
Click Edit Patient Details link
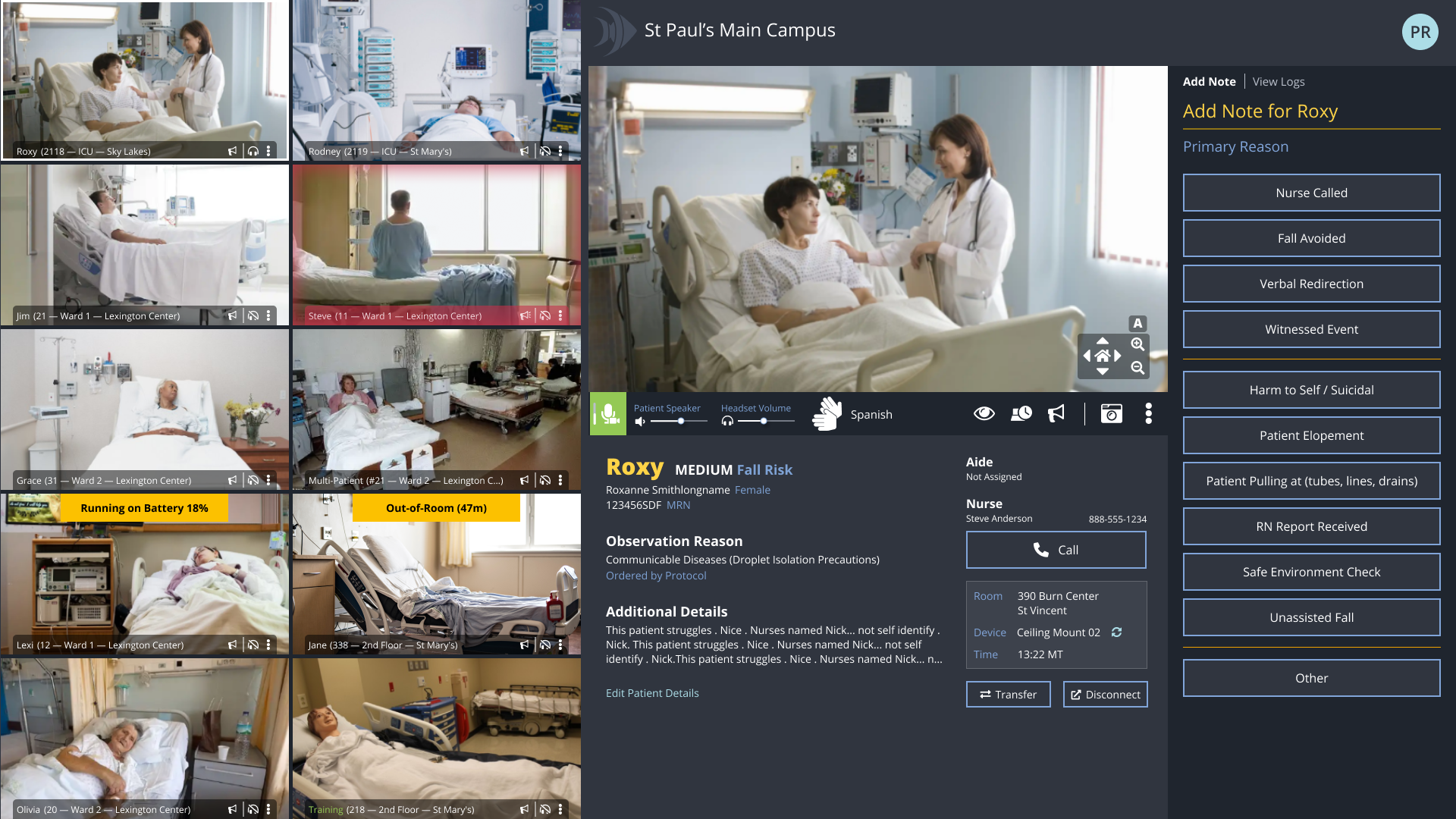tap(652, 693)
